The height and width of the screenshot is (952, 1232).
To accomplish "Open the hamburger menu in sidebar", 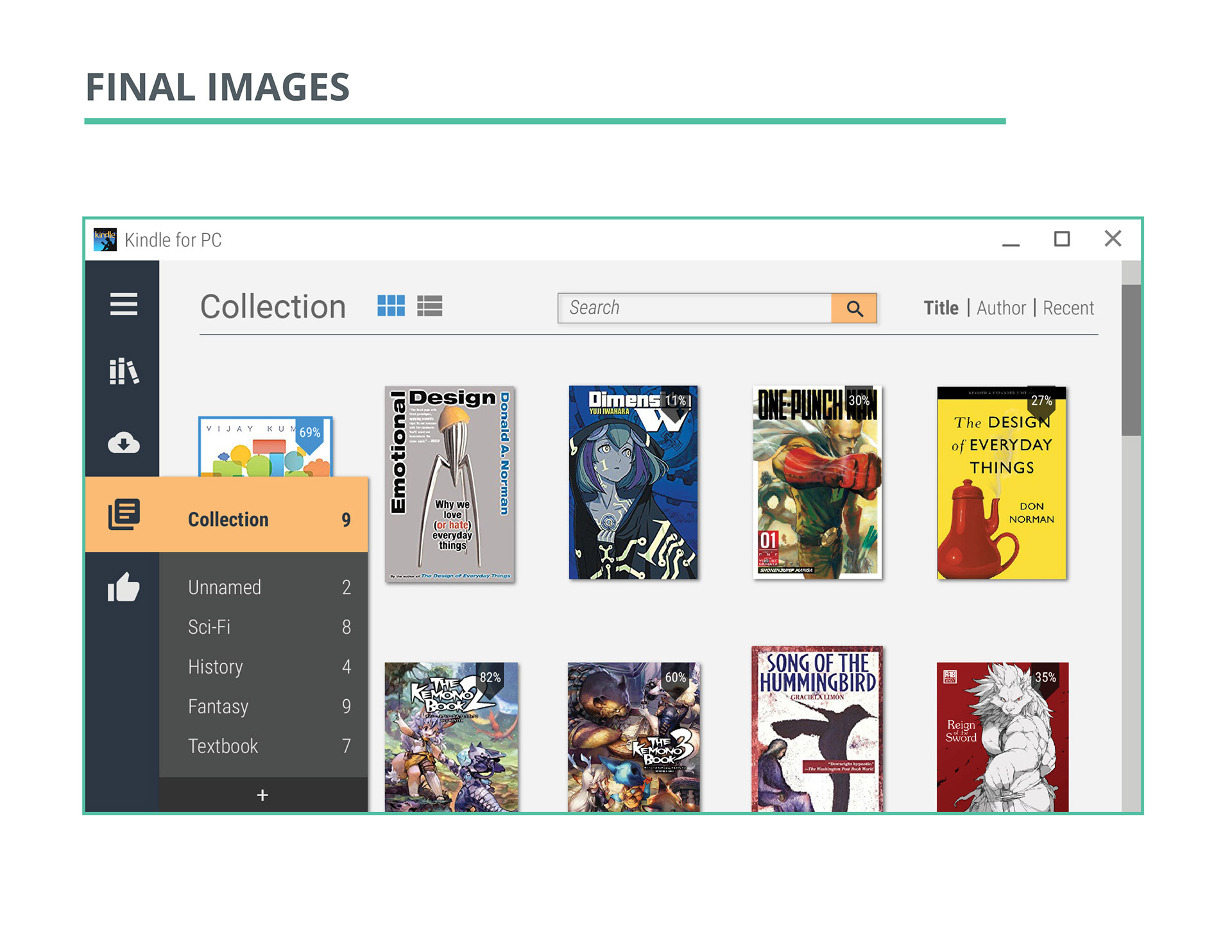I will [x=123, y=304].
